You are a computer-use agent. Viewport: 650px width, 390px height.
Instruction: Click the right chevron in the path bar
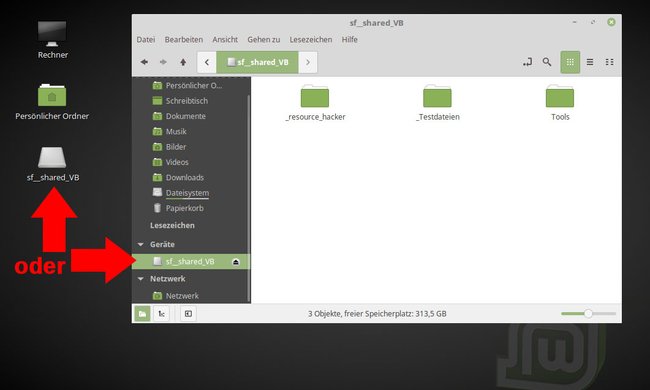pyautogui.click(x=308, y=62)
